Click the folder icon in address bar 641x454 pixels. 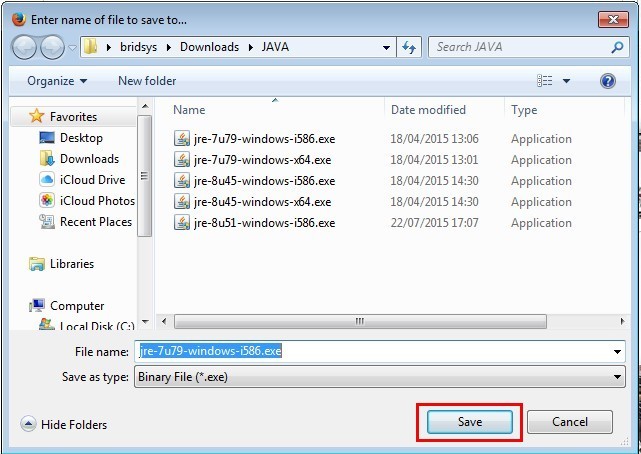[90, 47]
